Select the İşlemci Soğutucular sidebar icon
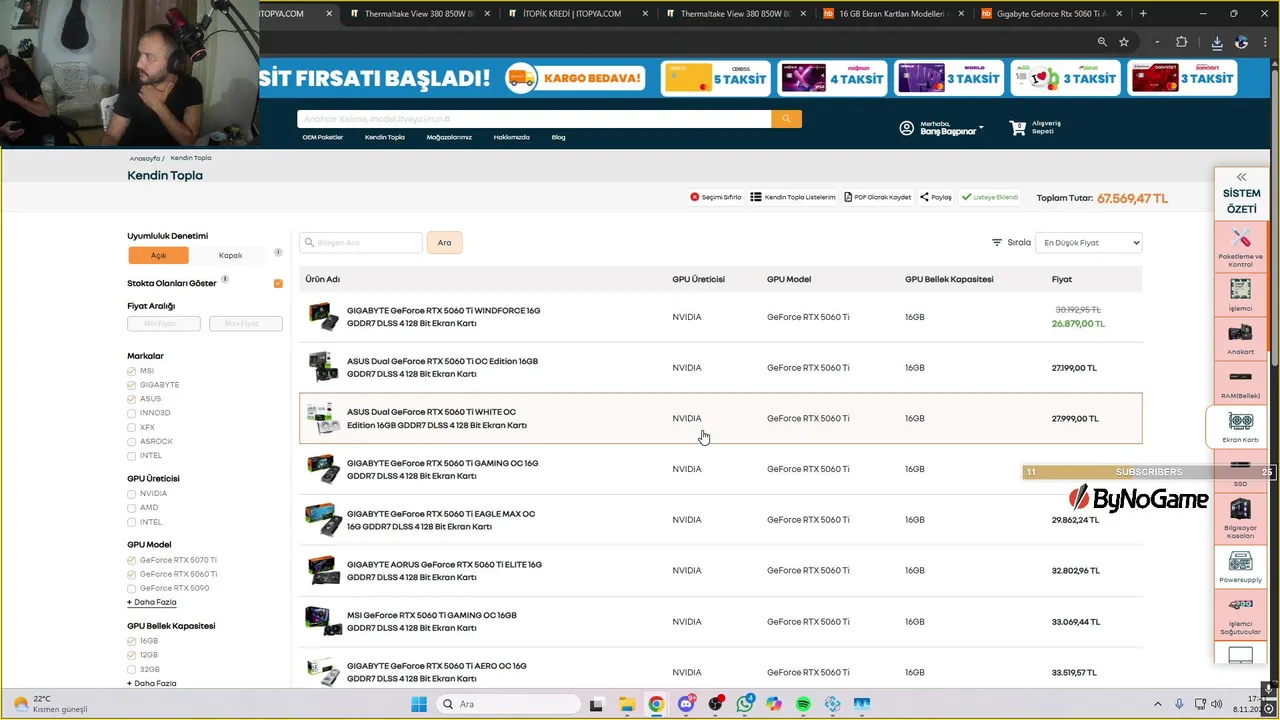 [1240, 614]
